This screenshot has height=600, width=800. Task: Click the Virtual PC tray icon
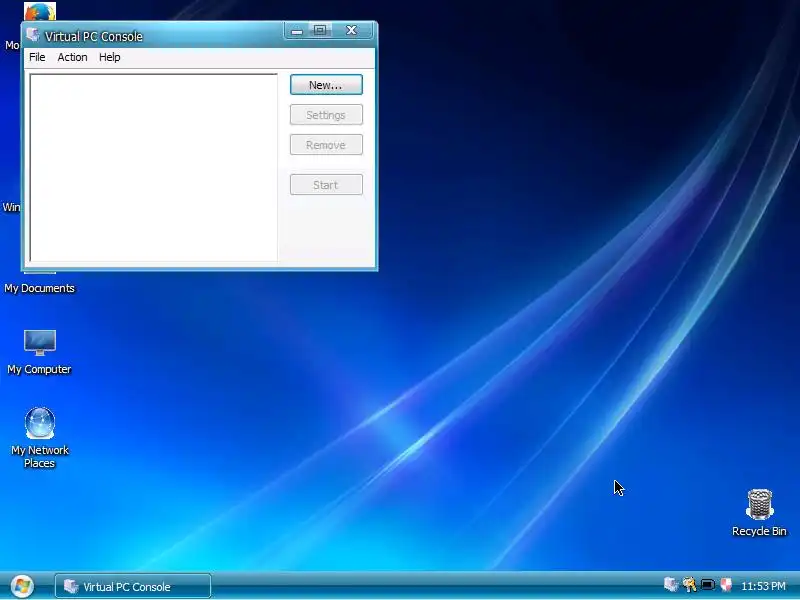pyautogui.click(x=671, y=585)
